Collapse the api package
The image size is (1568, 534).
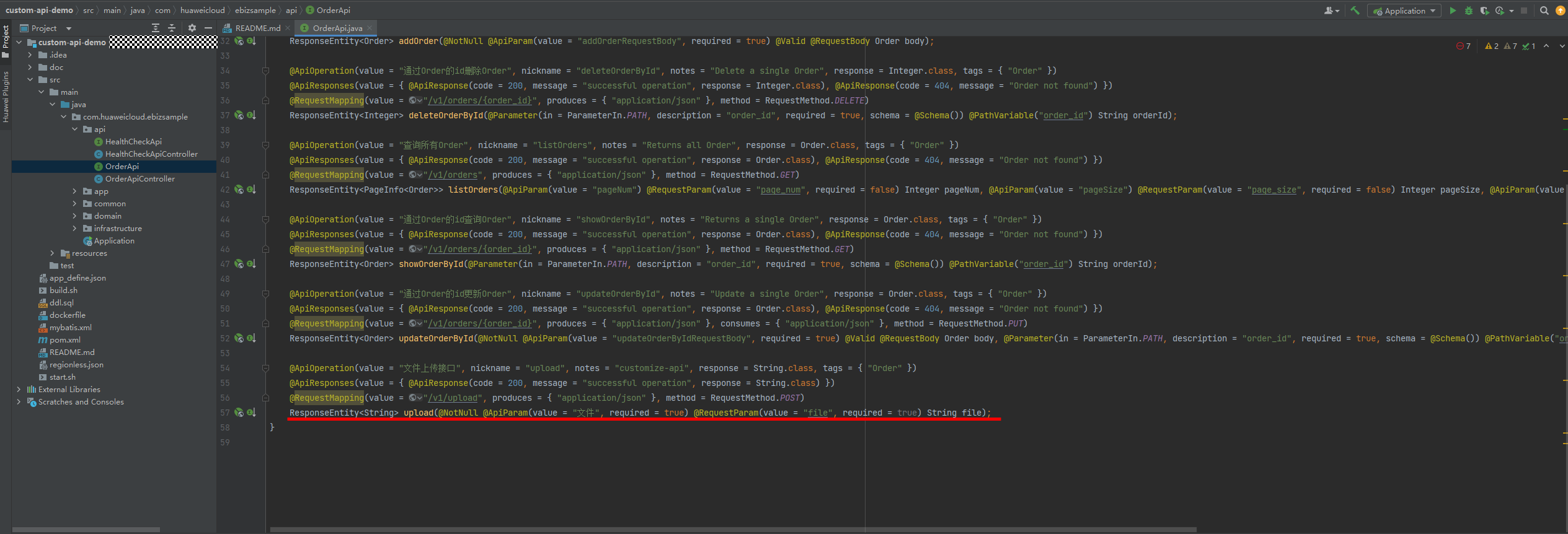[x=74, y=129]
